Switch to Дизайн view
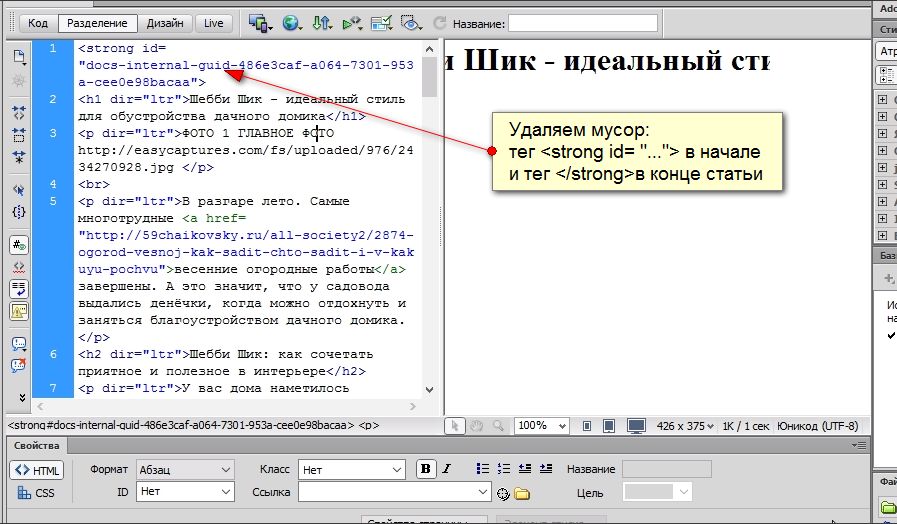 (x=165, y=23)
